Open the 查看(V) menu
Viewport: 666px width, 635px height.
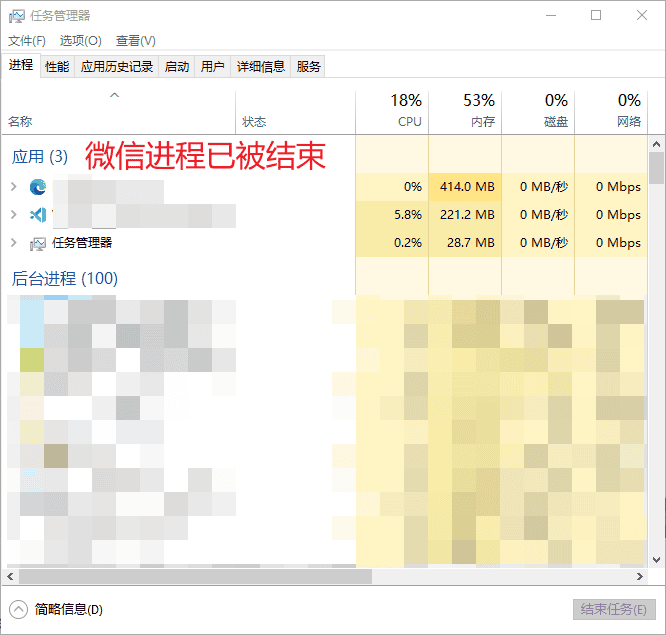135,41
